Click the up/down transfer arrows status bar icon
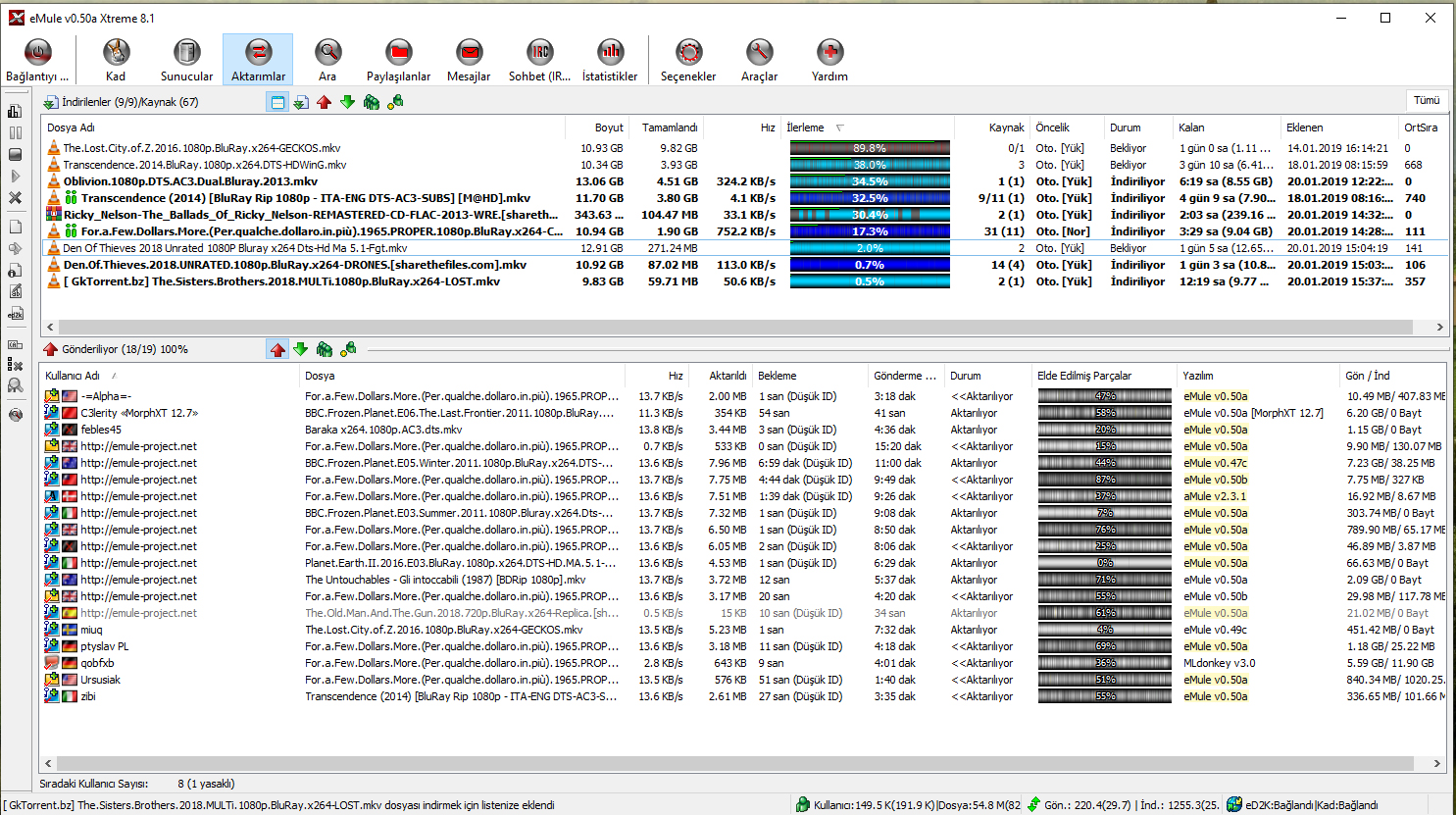The height and width of the screenshot is (815, 1456). pyautogui.click(x=1033, y=804)
